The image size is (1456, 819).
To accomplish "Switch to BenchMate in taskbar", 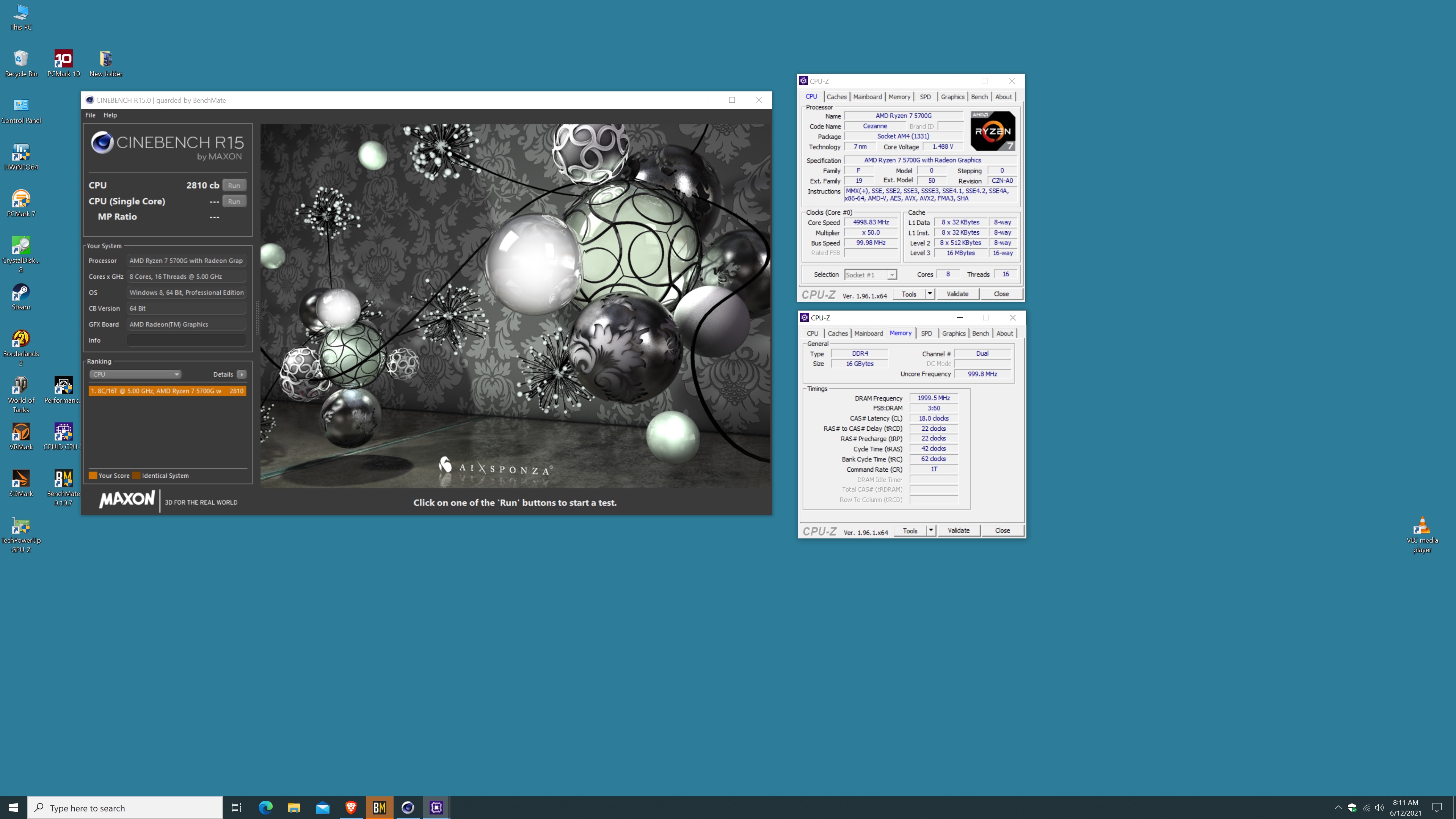I will click(x=379, y=808).
